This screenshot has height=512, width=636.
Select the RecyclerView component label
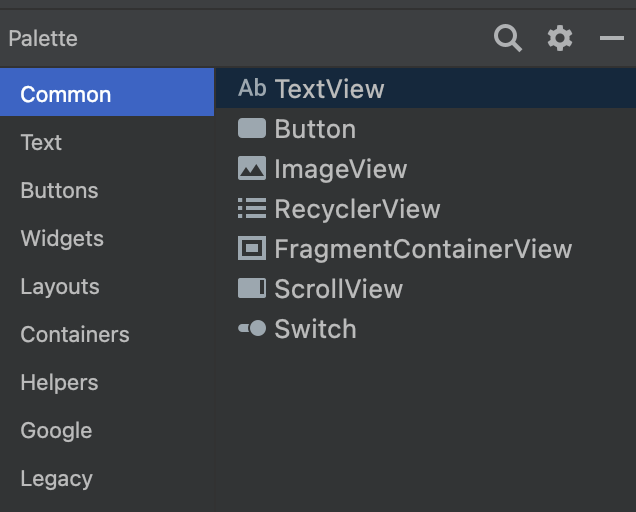tap(357, 209)
